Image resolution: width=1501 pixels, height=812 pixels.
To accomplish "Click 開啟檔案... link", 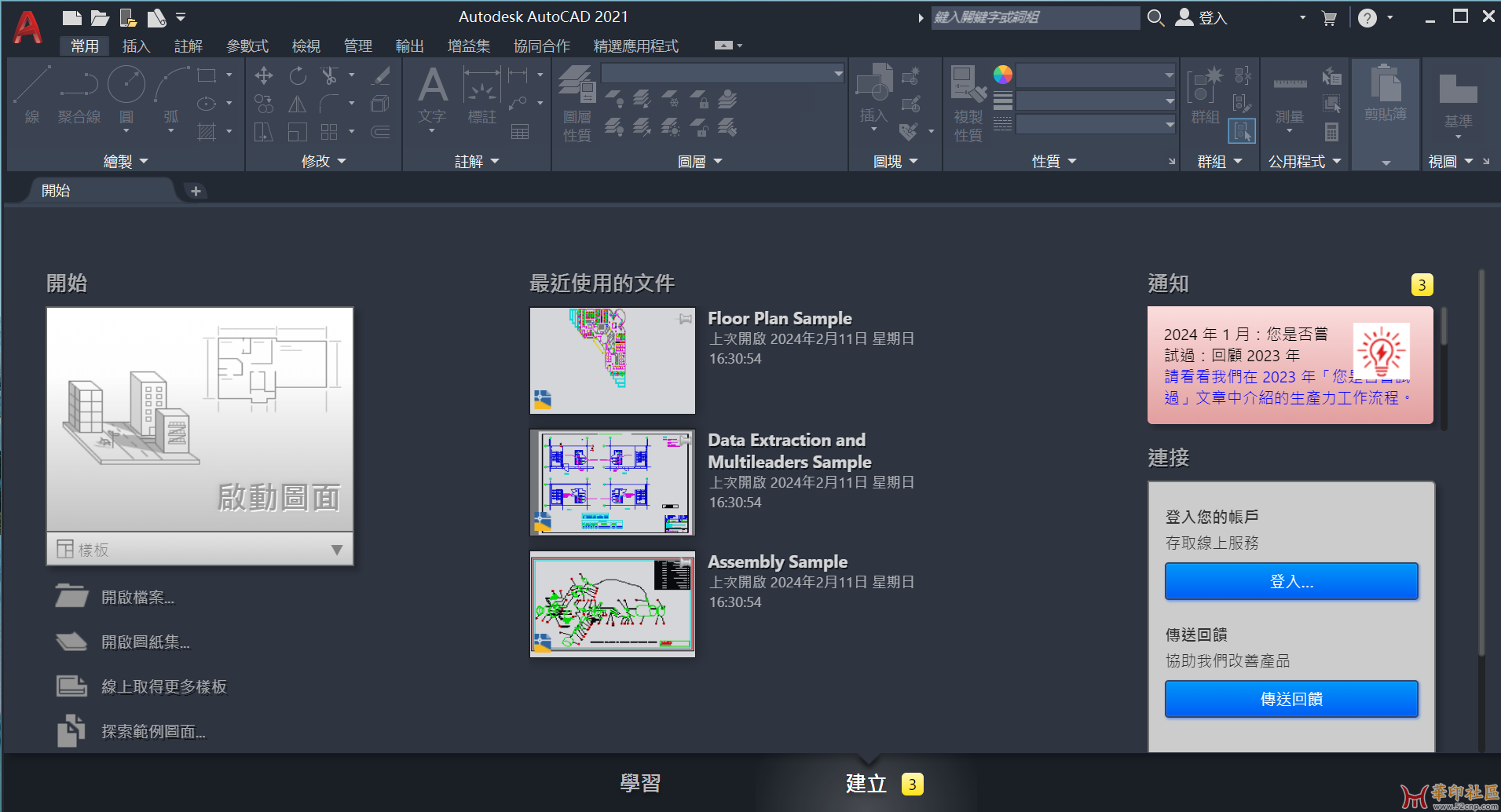I will tap(138, 598).
